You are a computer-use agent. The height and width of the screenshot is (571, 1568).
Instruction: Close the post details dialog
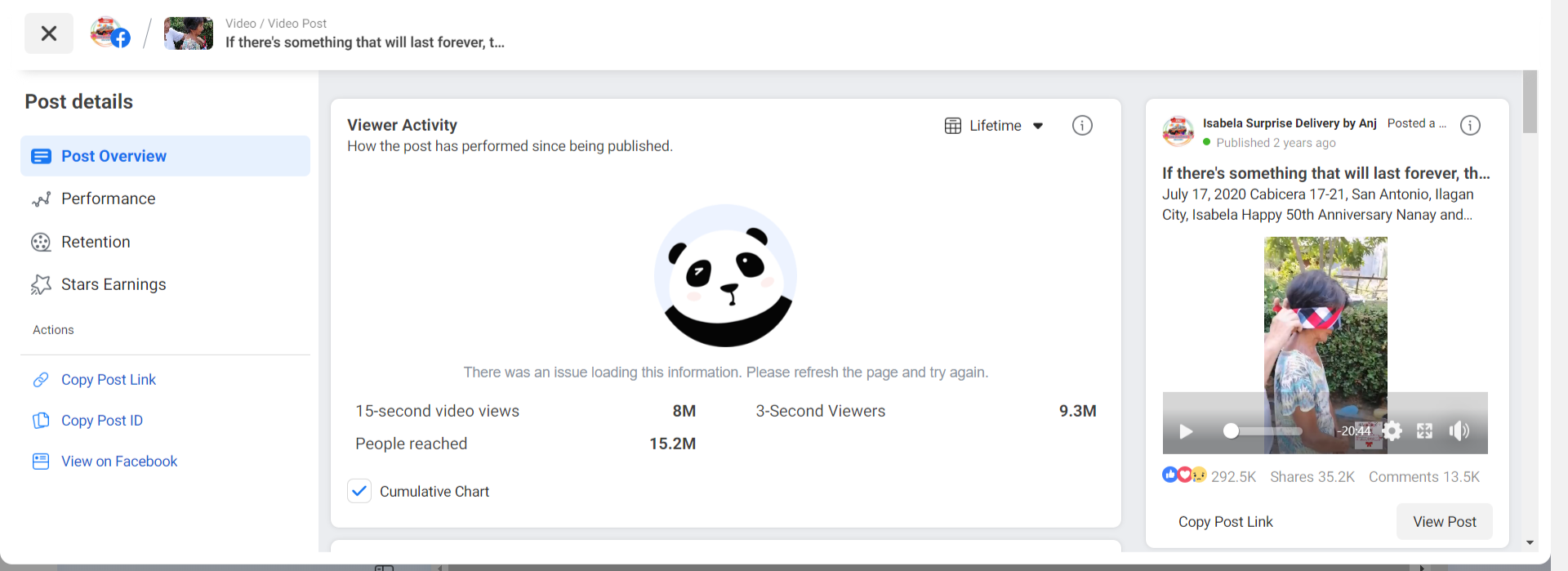49,33
